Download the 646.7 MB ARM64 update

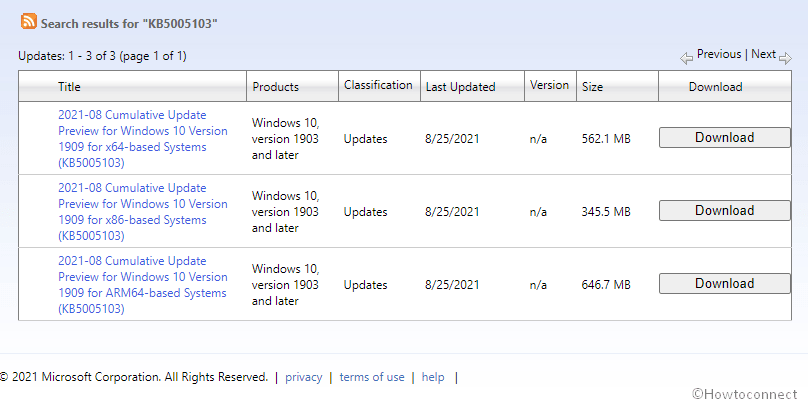tap(724, 284)
